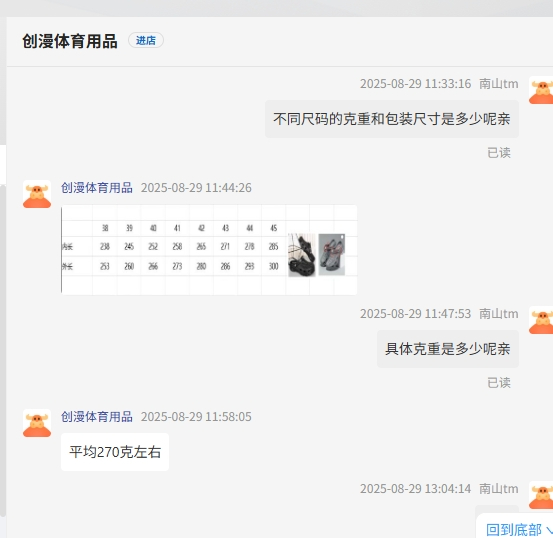Viewport: 553px width, 538px height.
Task: Click 已读 status under 具体克重 message
Action: tap(499, 383)
